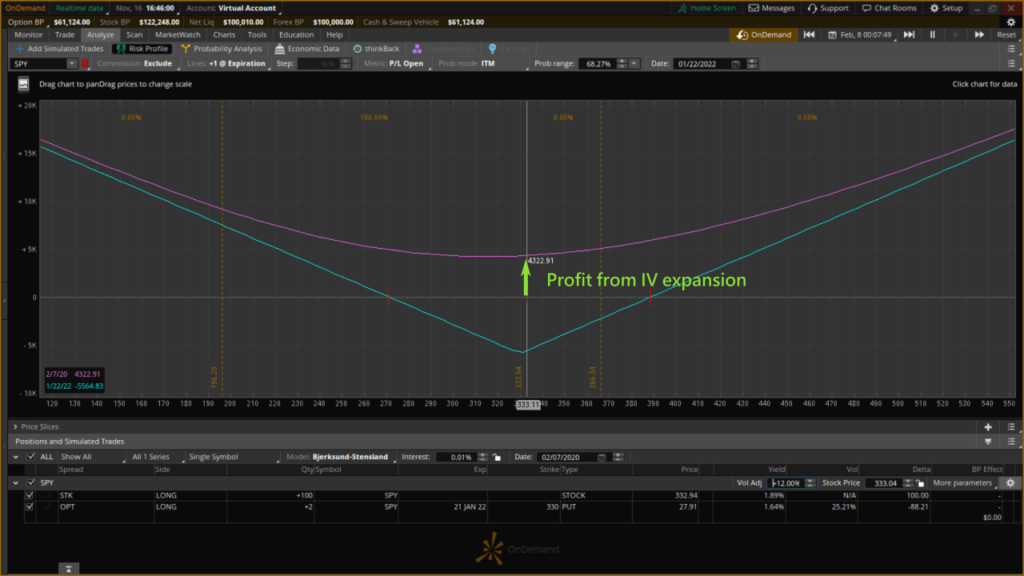Toggle Interest rate lock icon
Screen dimensions: 1024x576
pos(497,456)
